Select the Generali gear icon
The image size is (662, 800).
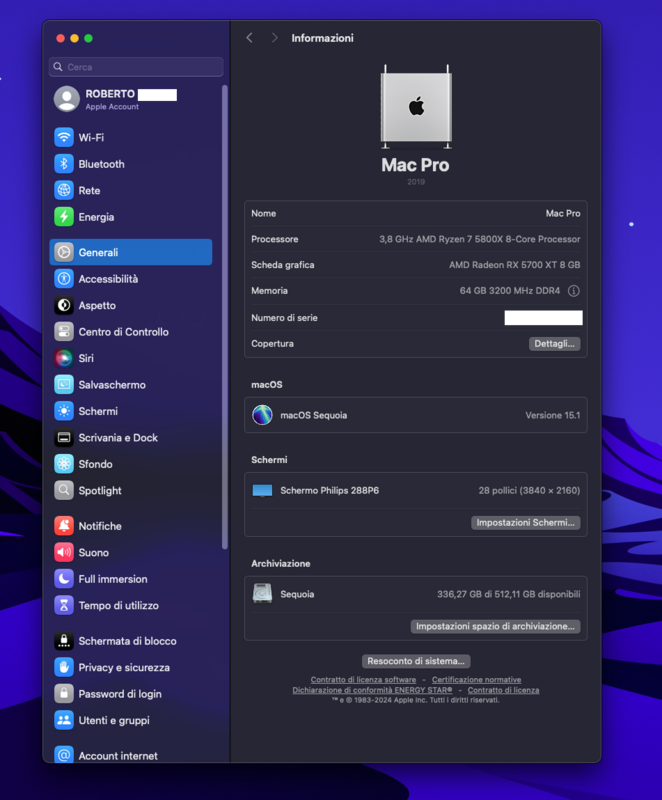coord(64,252)
